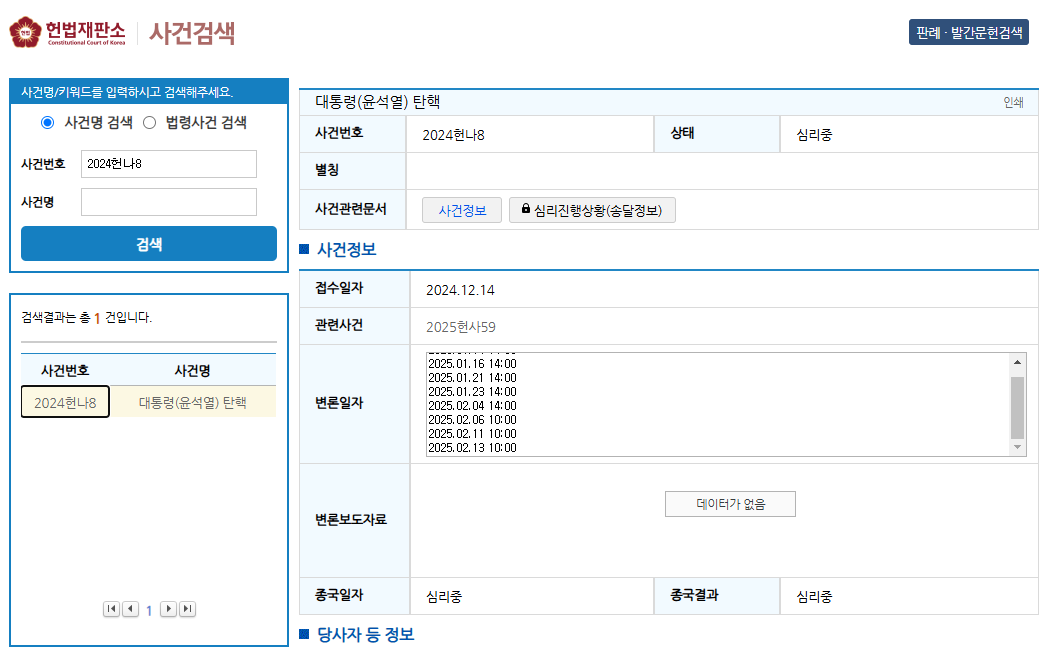Open the 사건정보 document button

[461, 210]
